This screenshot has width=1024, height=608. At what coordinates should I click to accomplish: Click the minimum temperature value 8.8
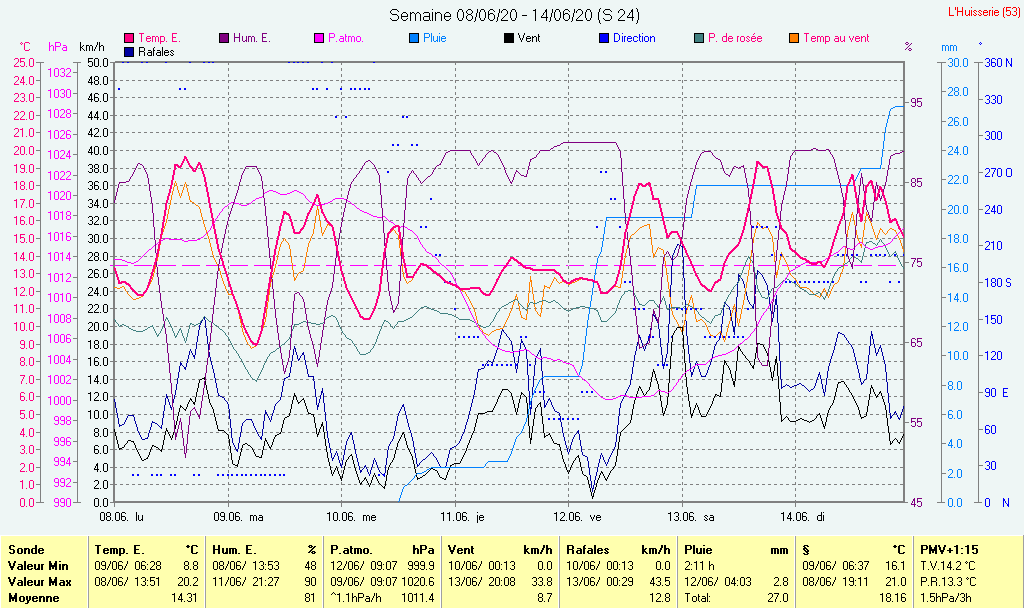(191, 566)
